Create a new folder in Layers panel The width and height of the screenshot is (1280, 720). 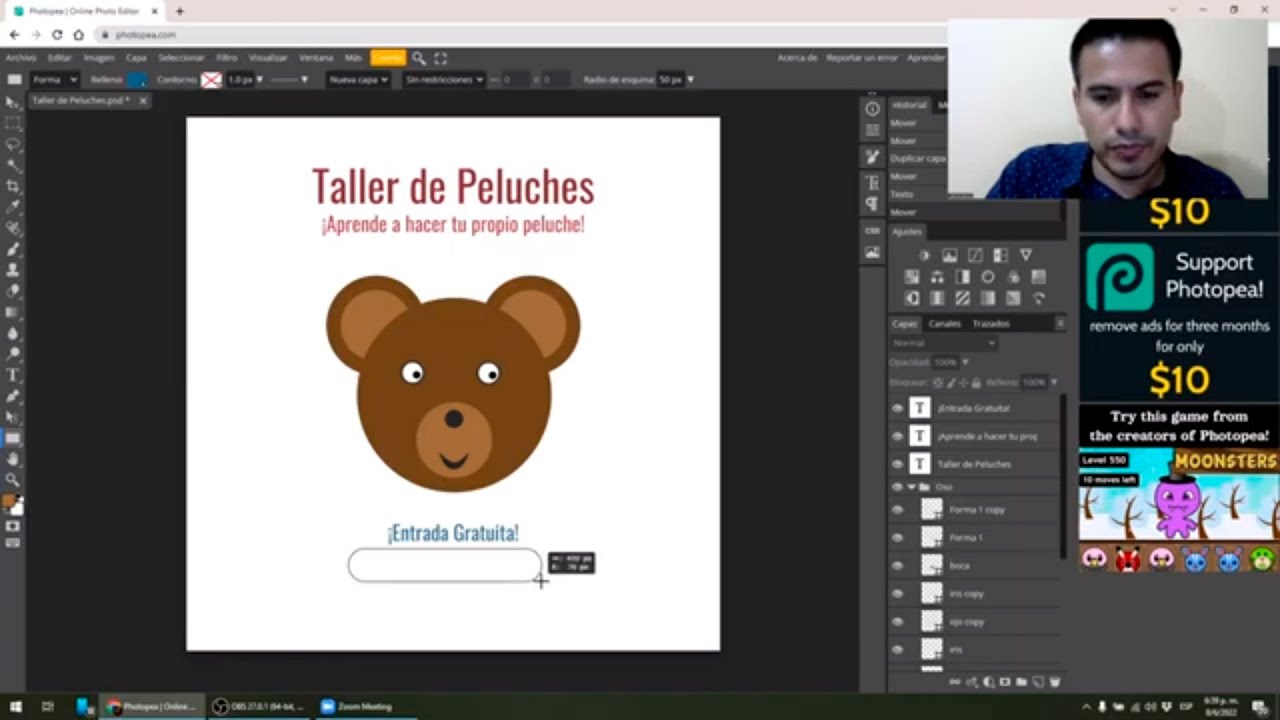pyautogui.click(x=1021, y=682)
